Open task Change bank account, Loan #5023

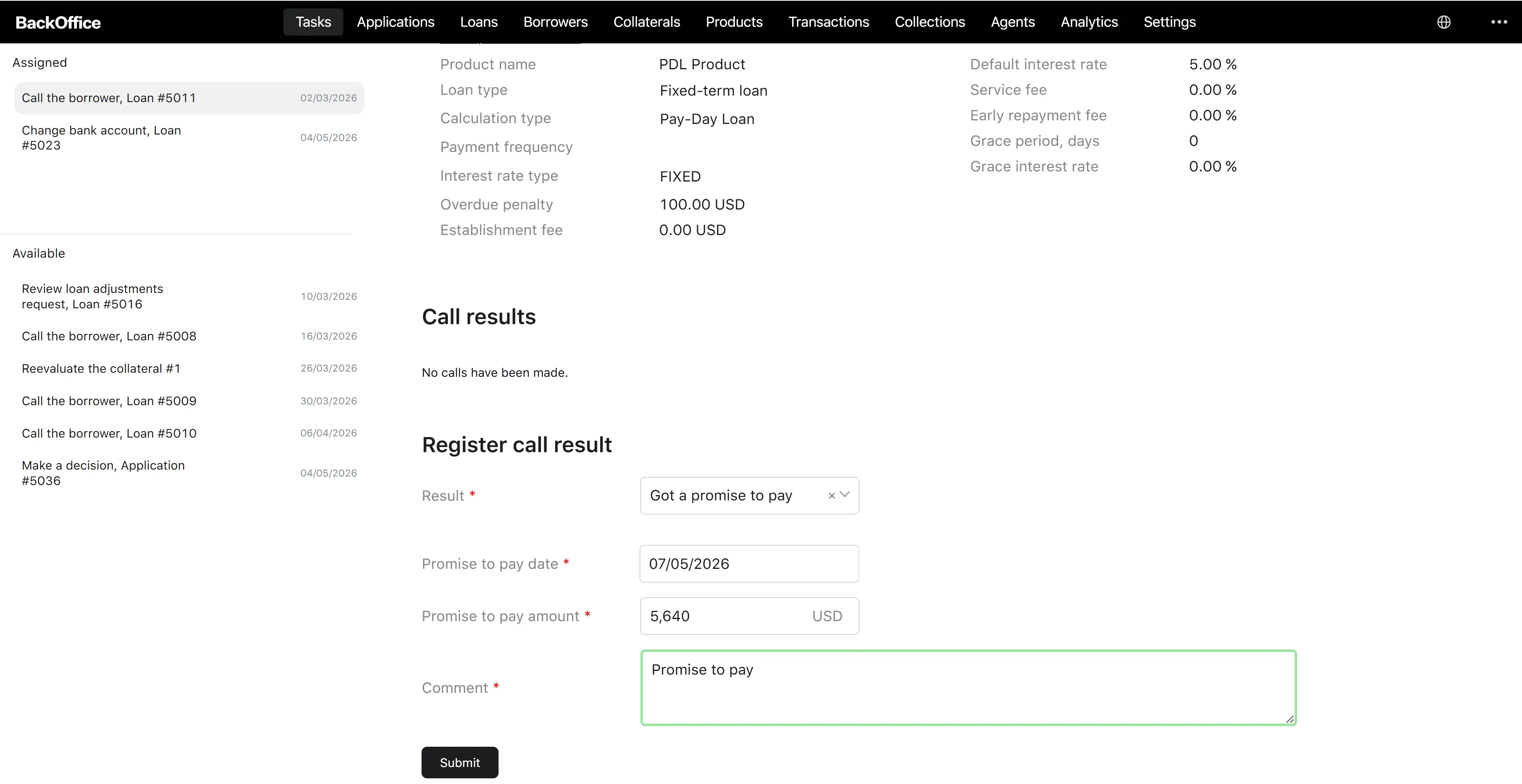point(189,138)
